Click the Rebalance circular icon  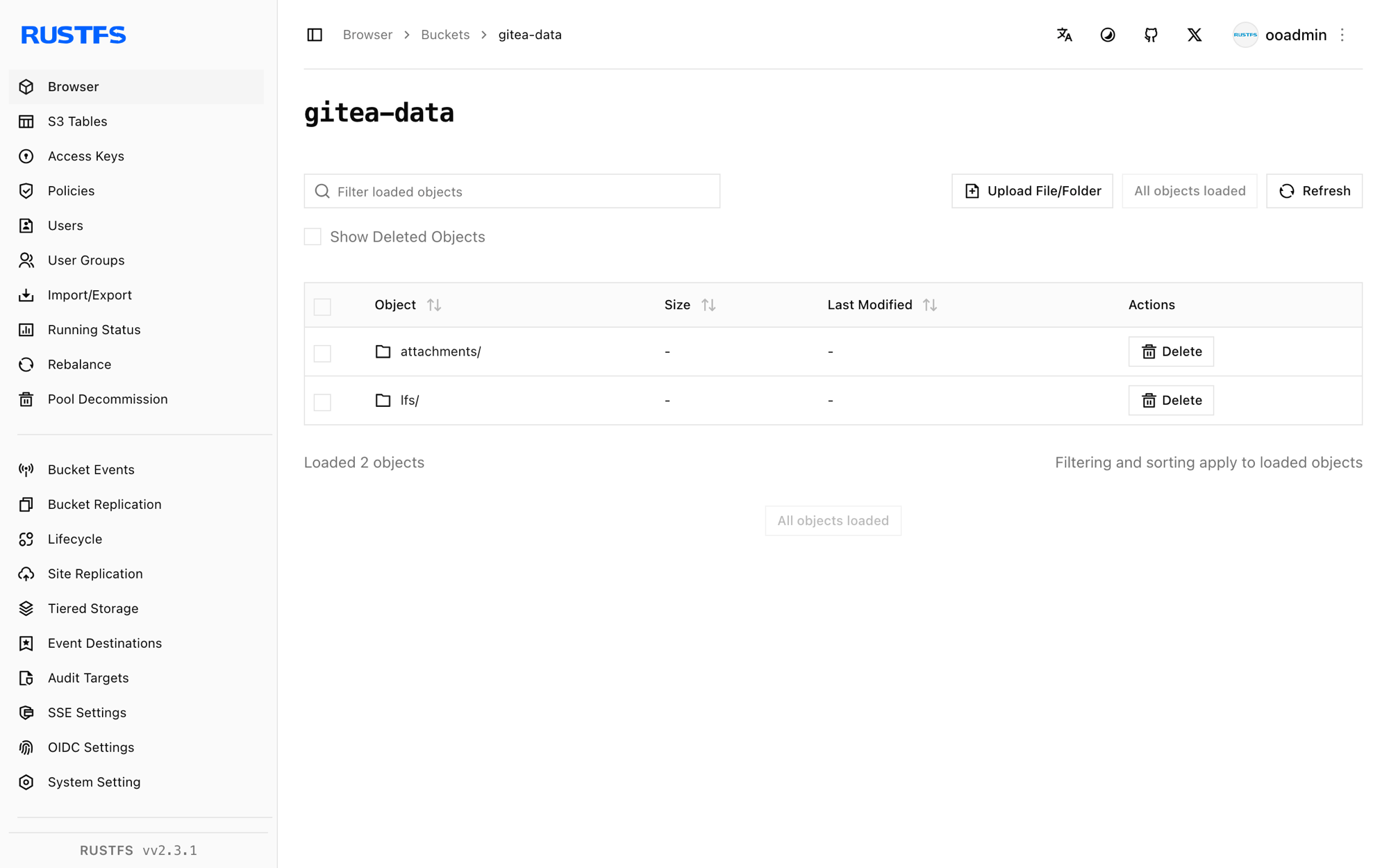coord(26,365)
